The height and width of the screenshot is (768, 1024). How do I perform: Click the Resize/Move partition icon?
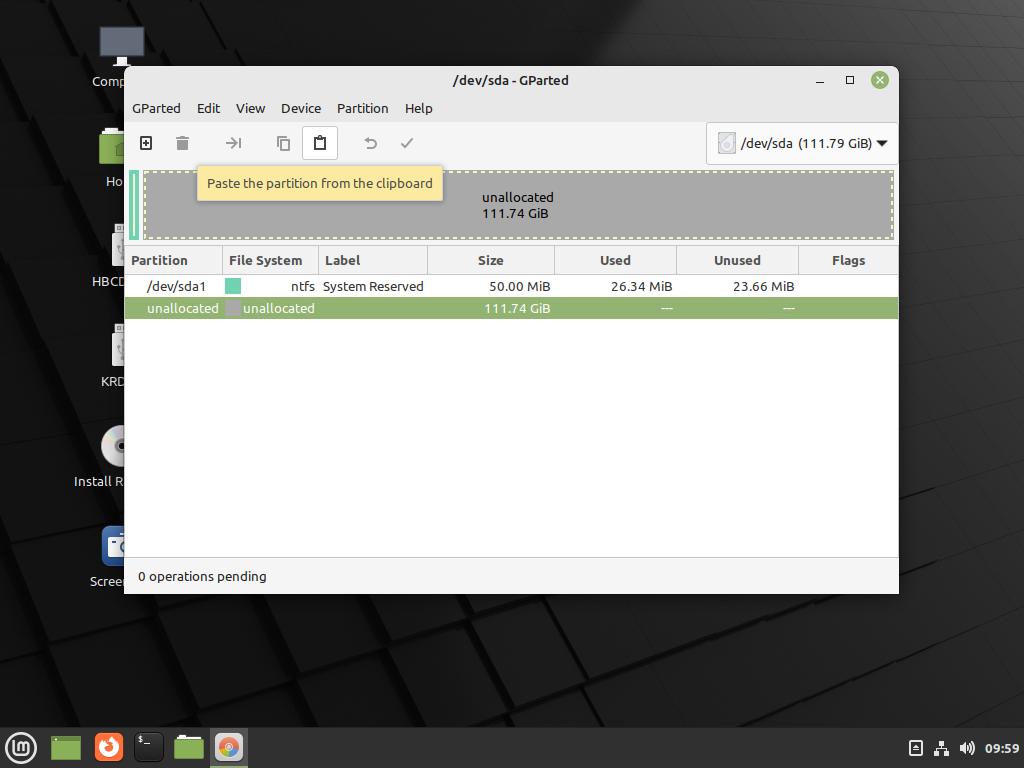coord(233,143)
